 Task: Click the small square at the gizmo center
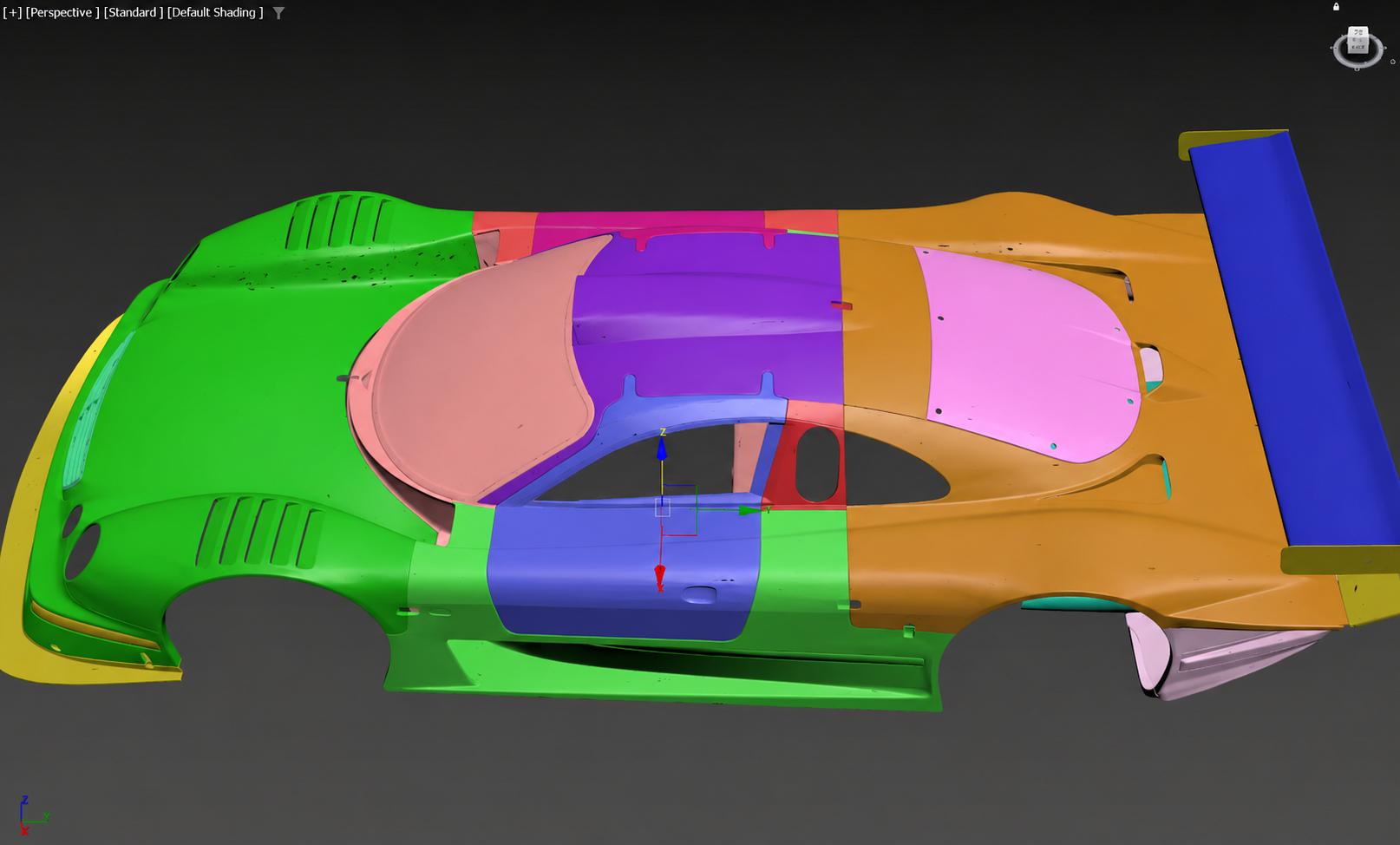663,508
